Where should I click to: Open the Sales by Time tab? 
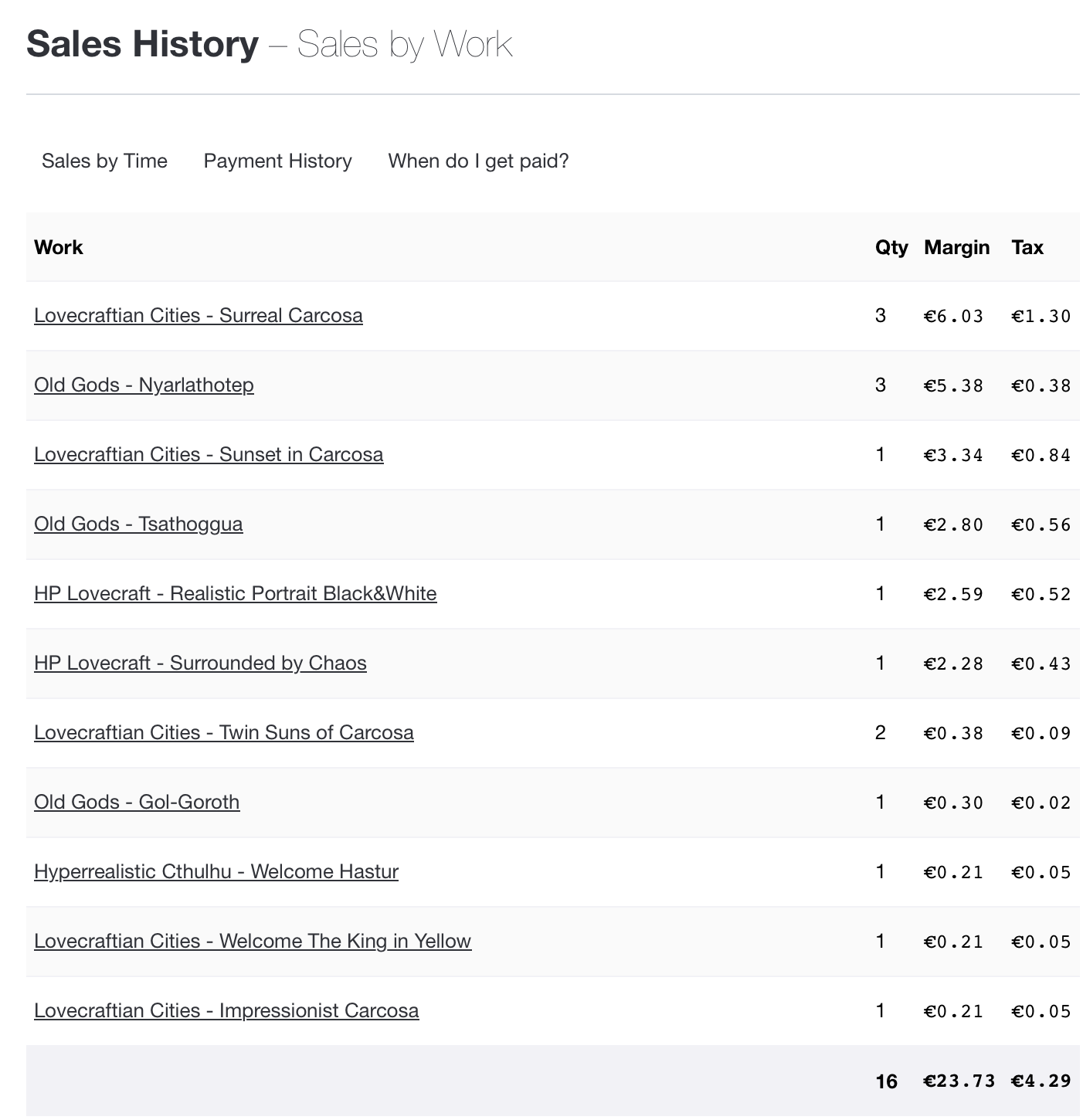pos(104,161)
